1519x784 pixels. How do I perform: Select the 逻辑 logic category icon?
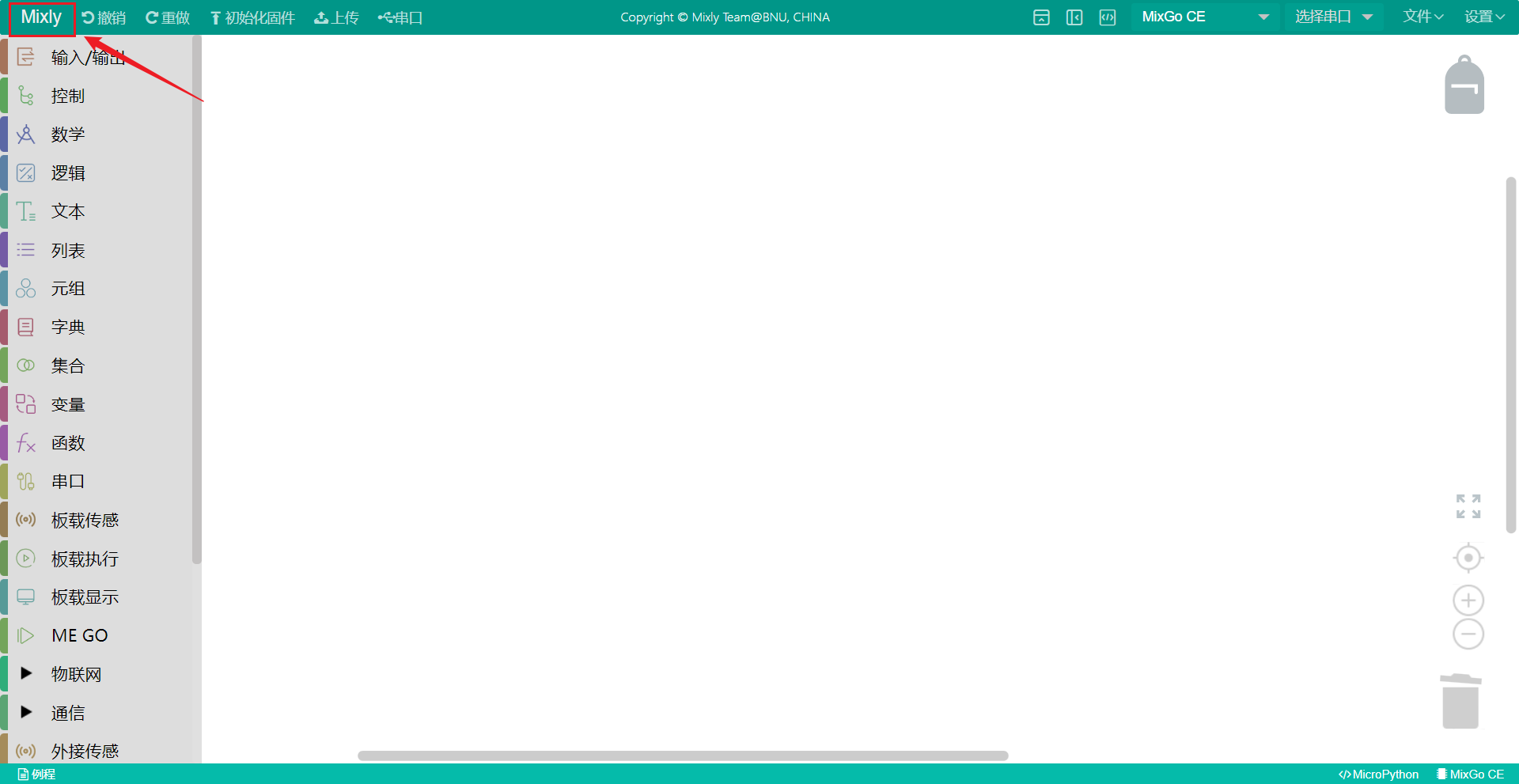26,172
